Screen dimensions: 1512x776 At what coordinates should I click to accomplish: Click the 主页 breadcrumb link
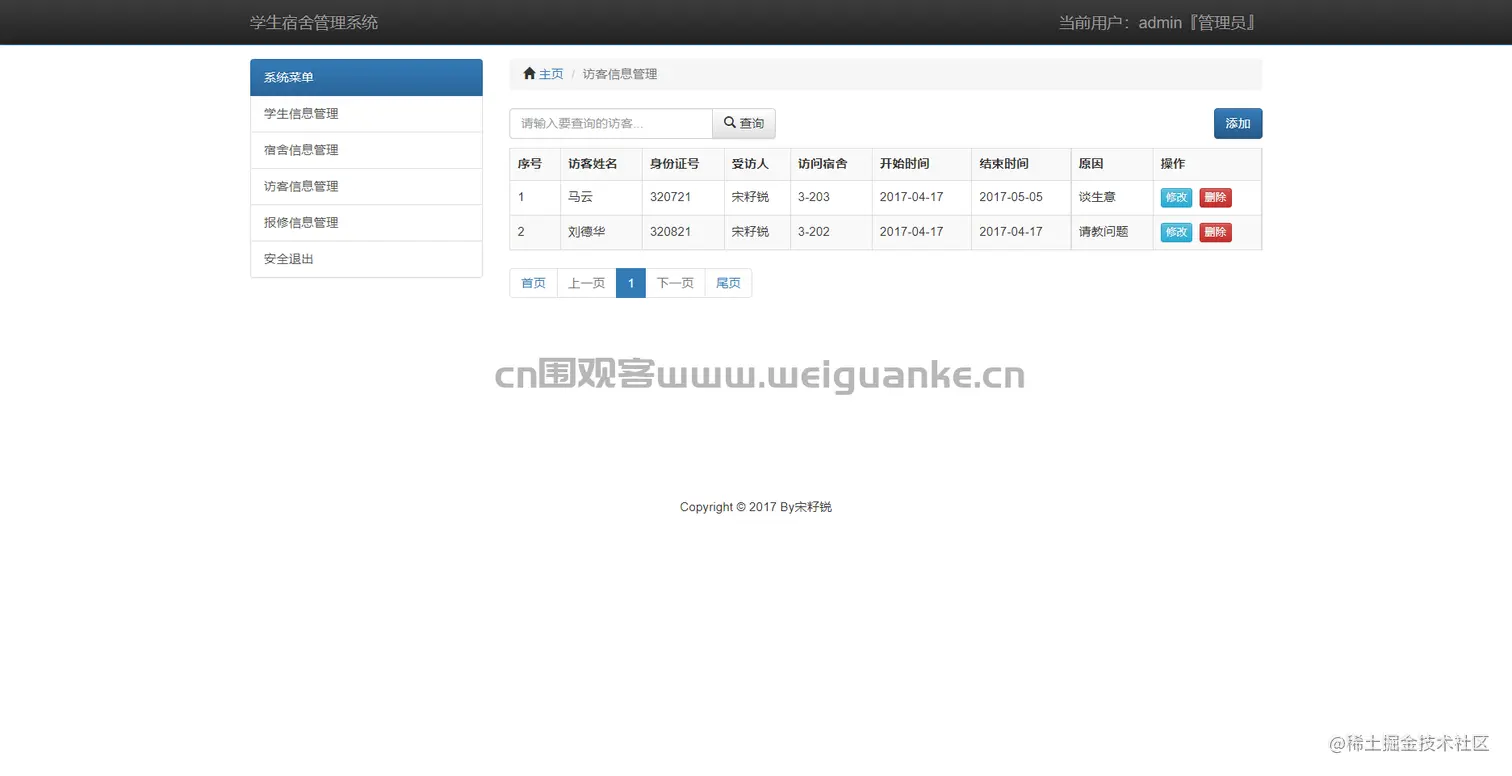point(551,74)
